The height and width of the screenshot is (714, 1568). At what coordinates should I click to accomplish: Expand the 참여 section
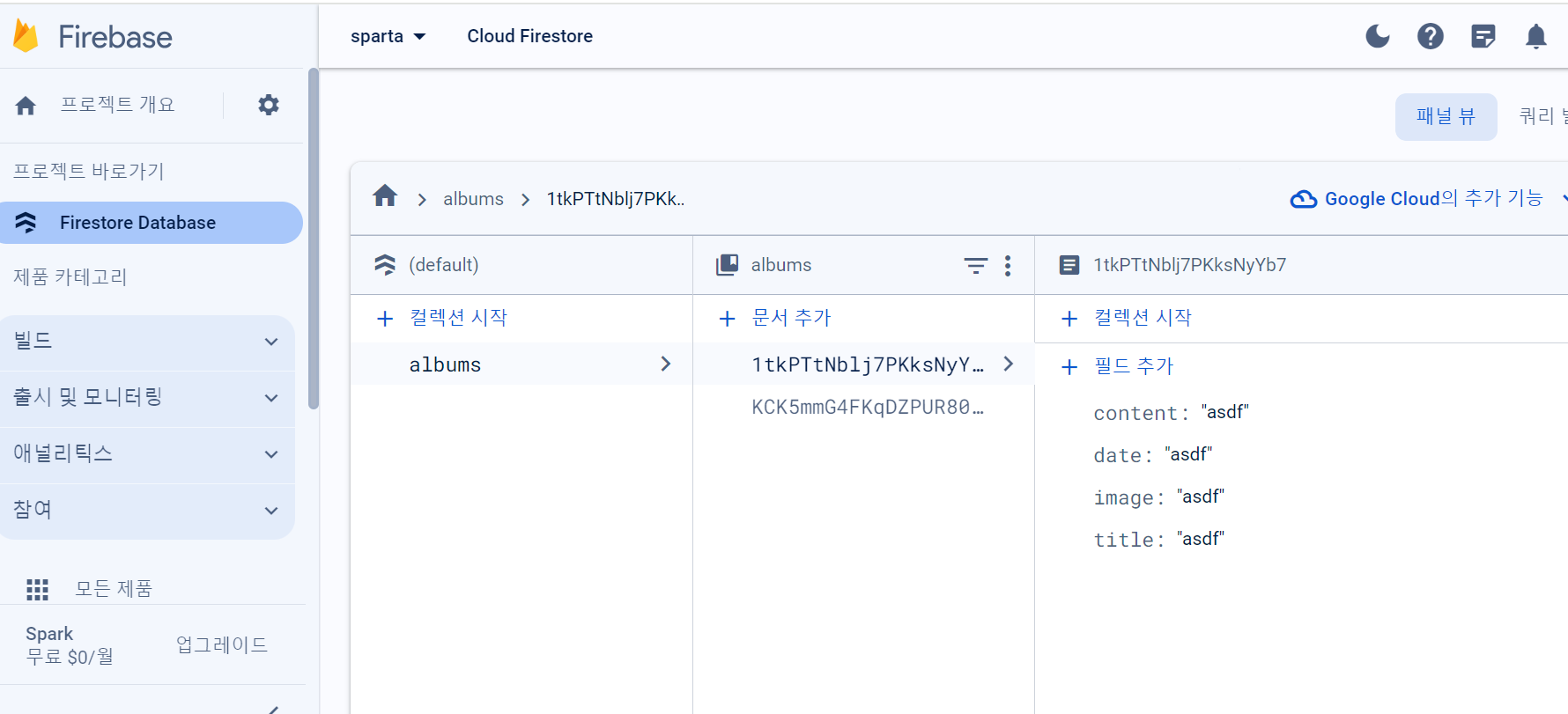[x=148, y=511]
